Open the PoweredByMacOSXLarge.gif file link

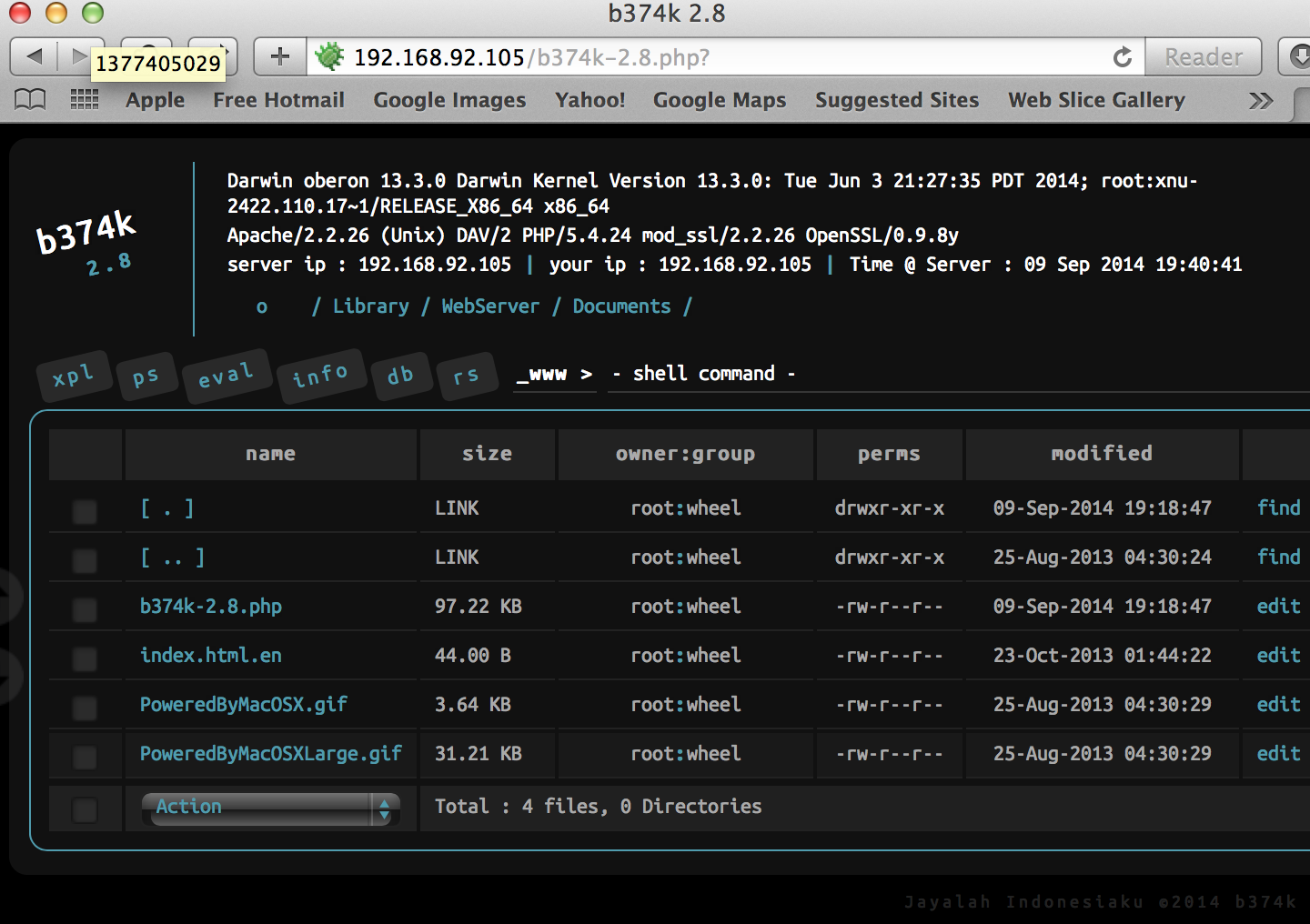coord(270,753)
